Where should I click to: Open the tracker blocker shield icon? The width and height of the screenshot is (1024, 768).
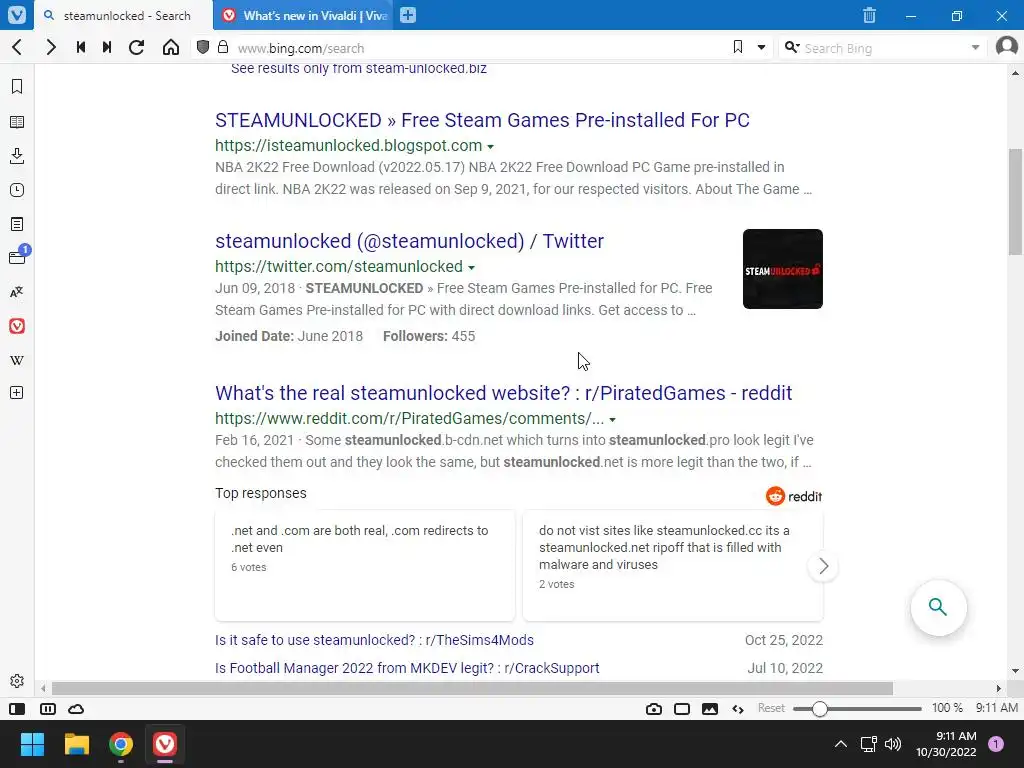pos(203,47)
